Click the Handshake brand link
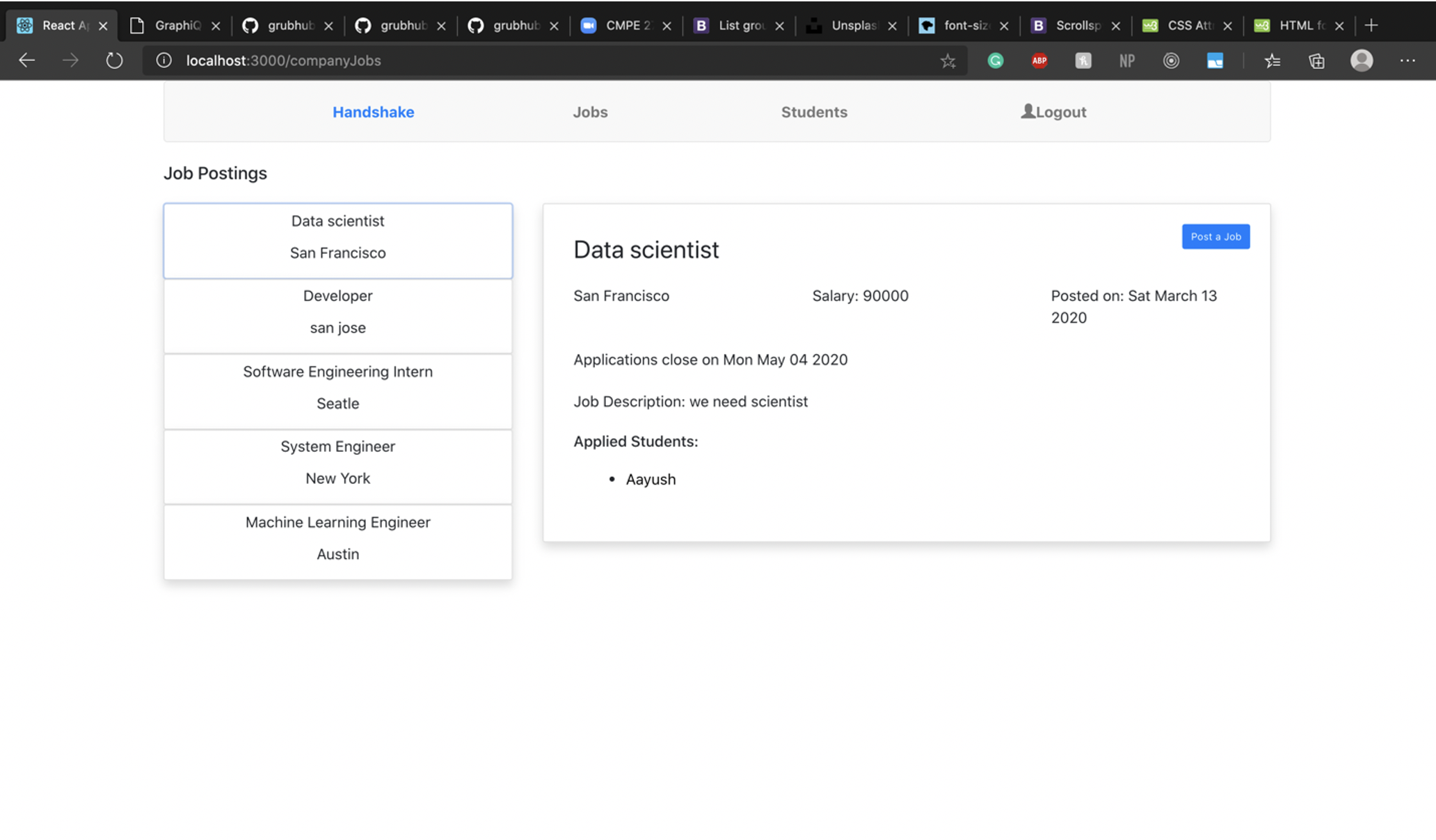Screen dimensions: 1436x840 [x=373, y=112]
